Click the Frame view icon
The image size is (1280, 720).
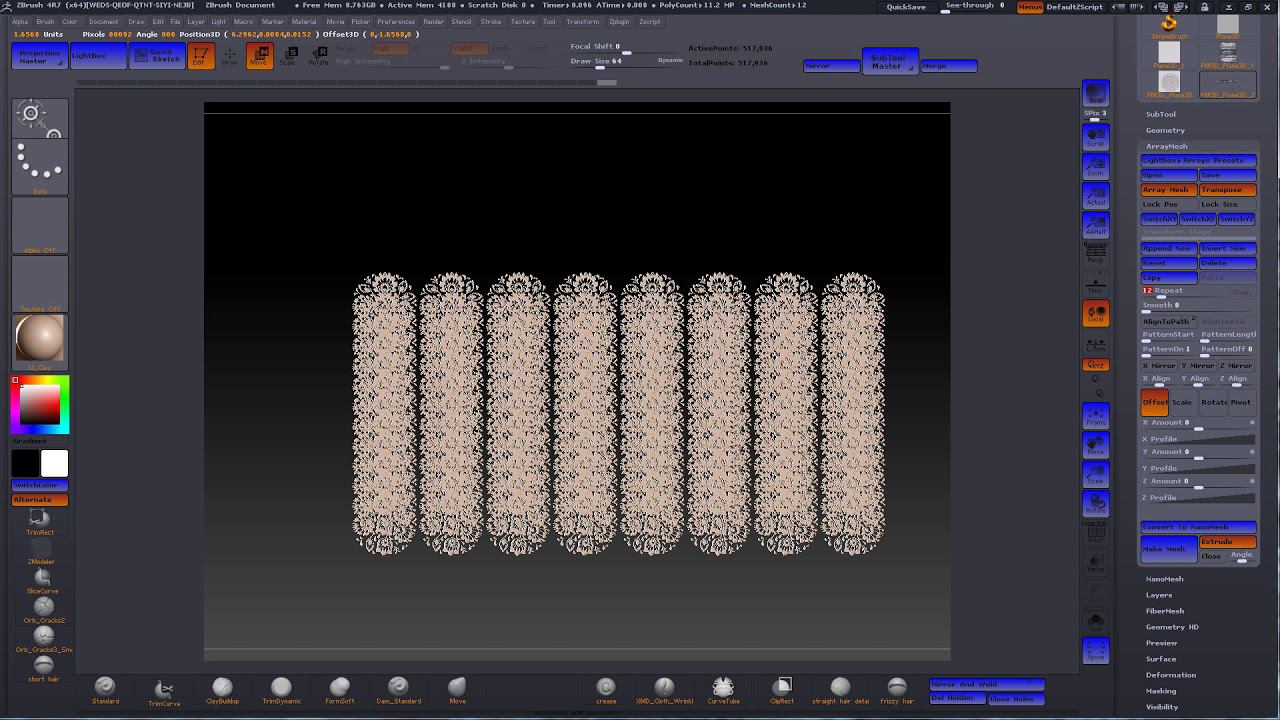(x=1096, y=415)
